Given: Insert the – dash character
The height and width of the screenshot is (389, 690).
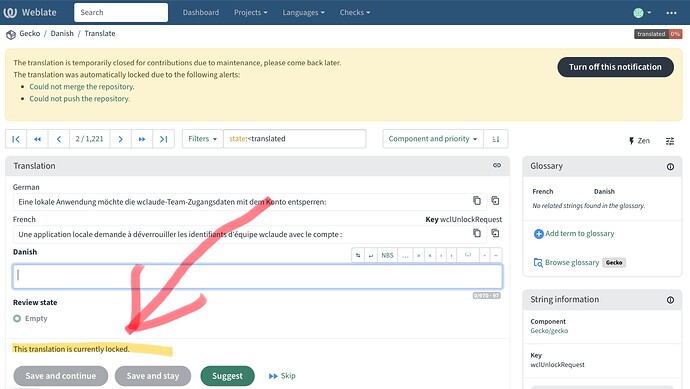Looking at the screenshot, I should tap(496, 255).
